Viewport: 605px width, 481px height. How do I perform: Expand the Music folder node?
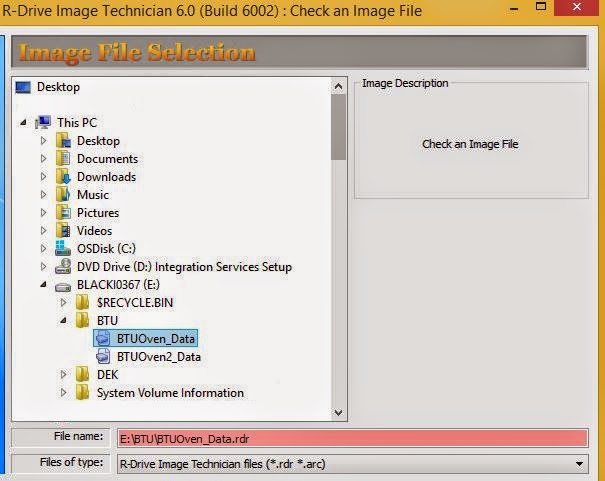[43, 194]
